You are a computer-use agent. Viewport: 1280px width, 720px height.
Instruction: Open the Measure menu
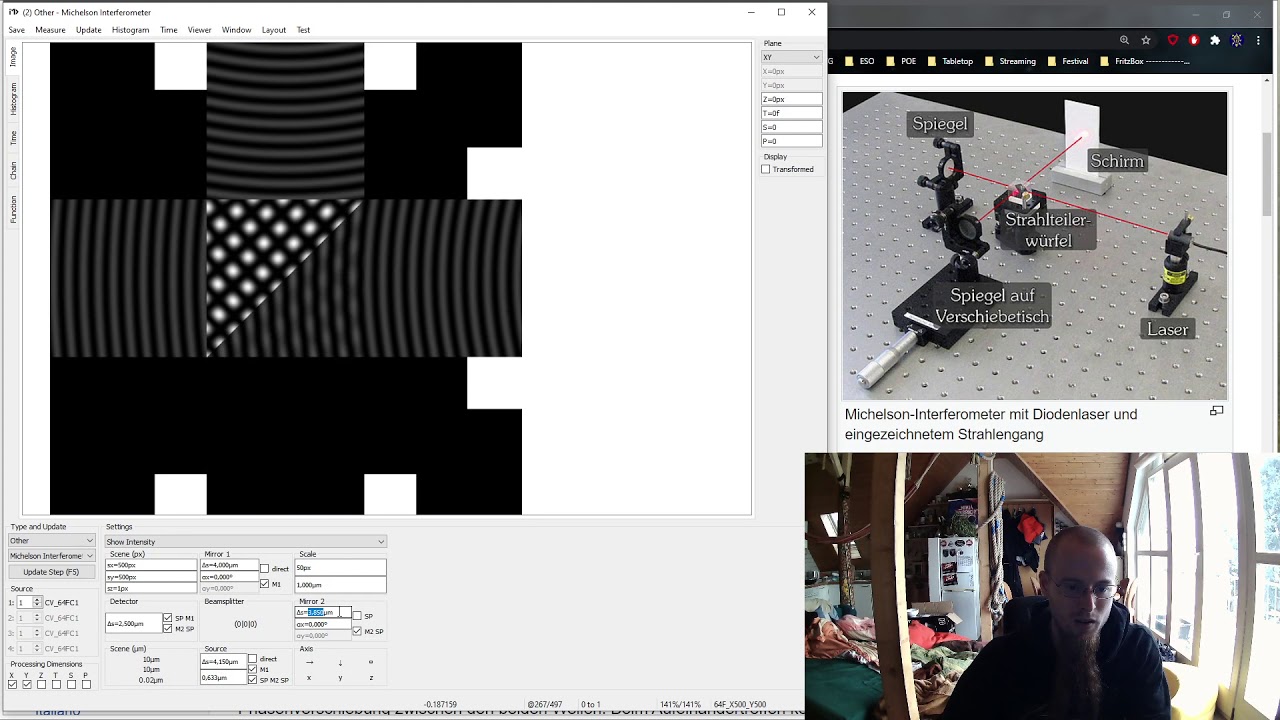(x=50, y=30)
